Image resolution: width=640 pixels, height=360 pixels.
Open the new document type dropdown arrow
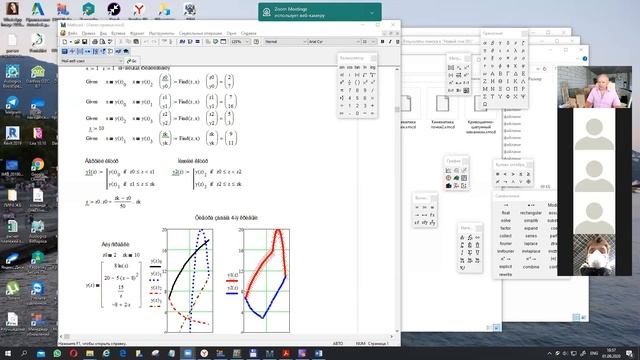[x=71, y=42]
